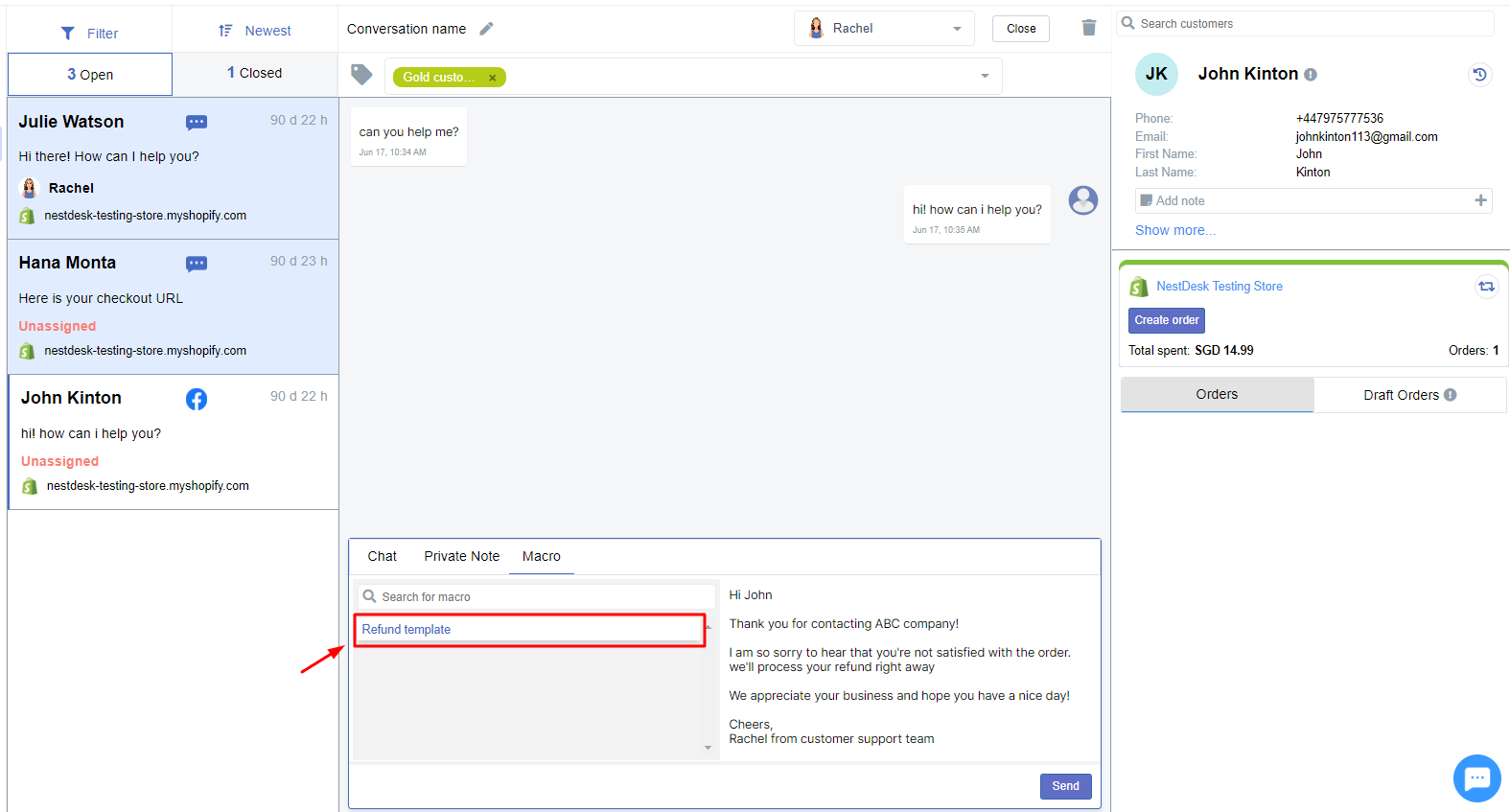Click Shopify icon under John Kinton conversation
Screen dimensions: 1510x812
click(30, 486)
